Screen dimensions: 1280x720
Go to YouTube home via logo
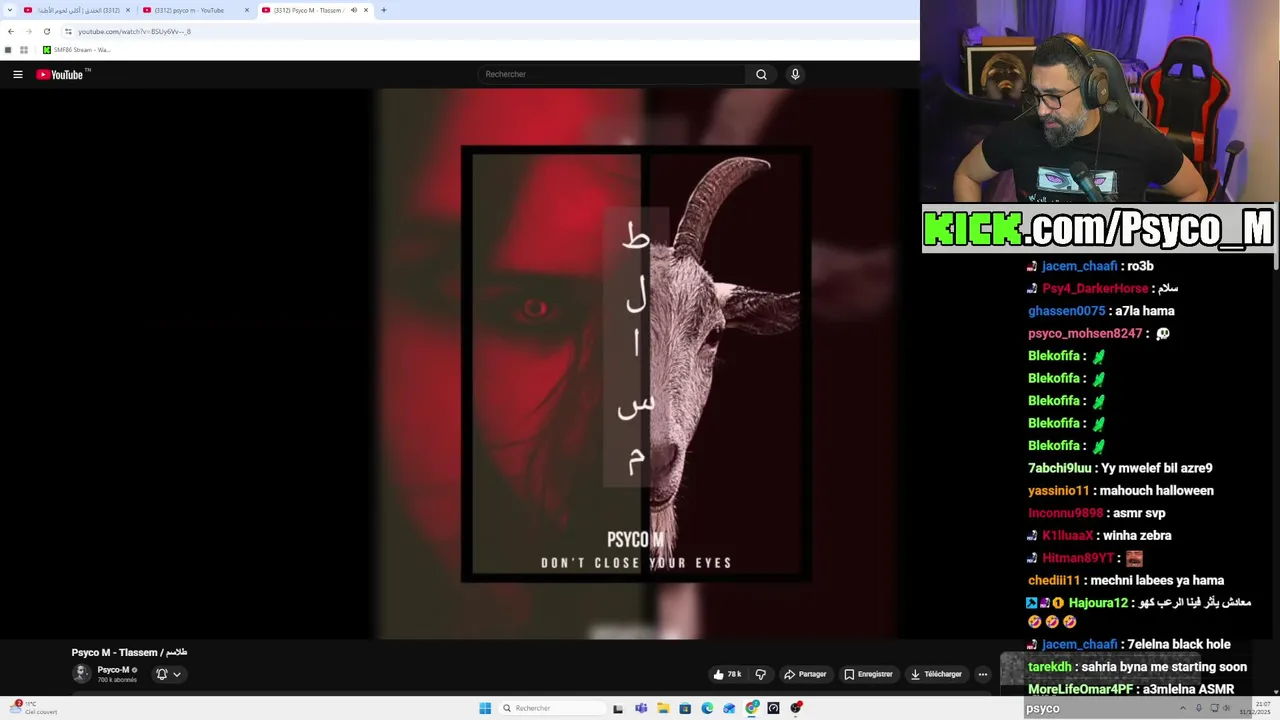pos(62,74)
